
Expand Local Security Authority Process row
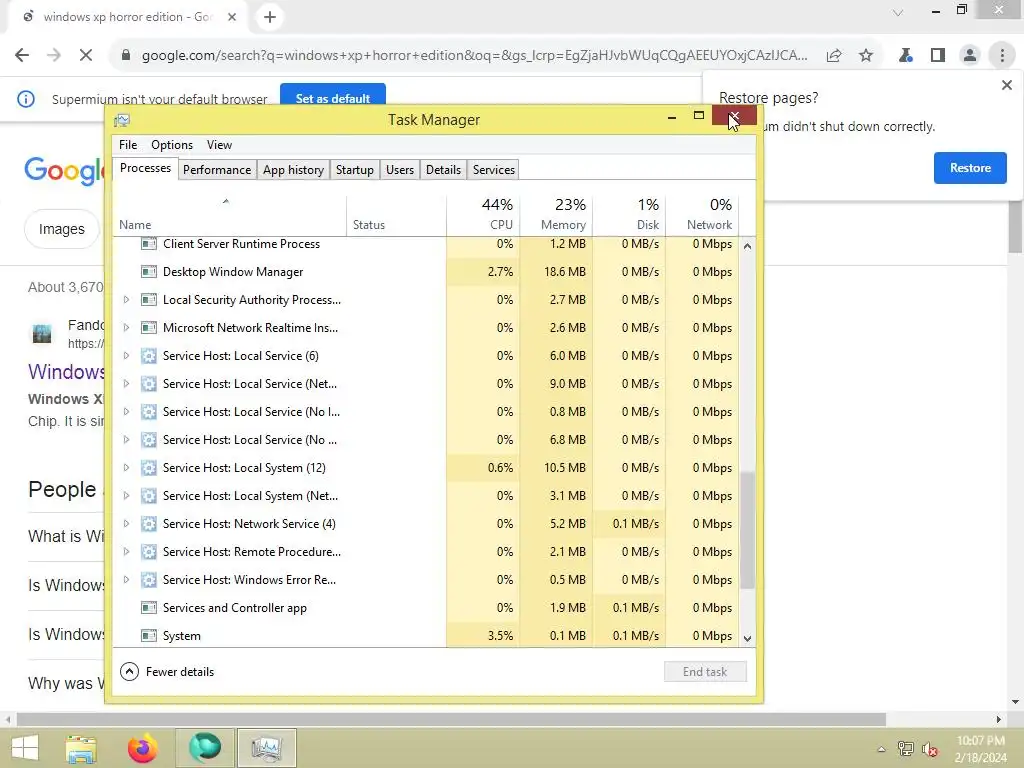click(126, 300)
